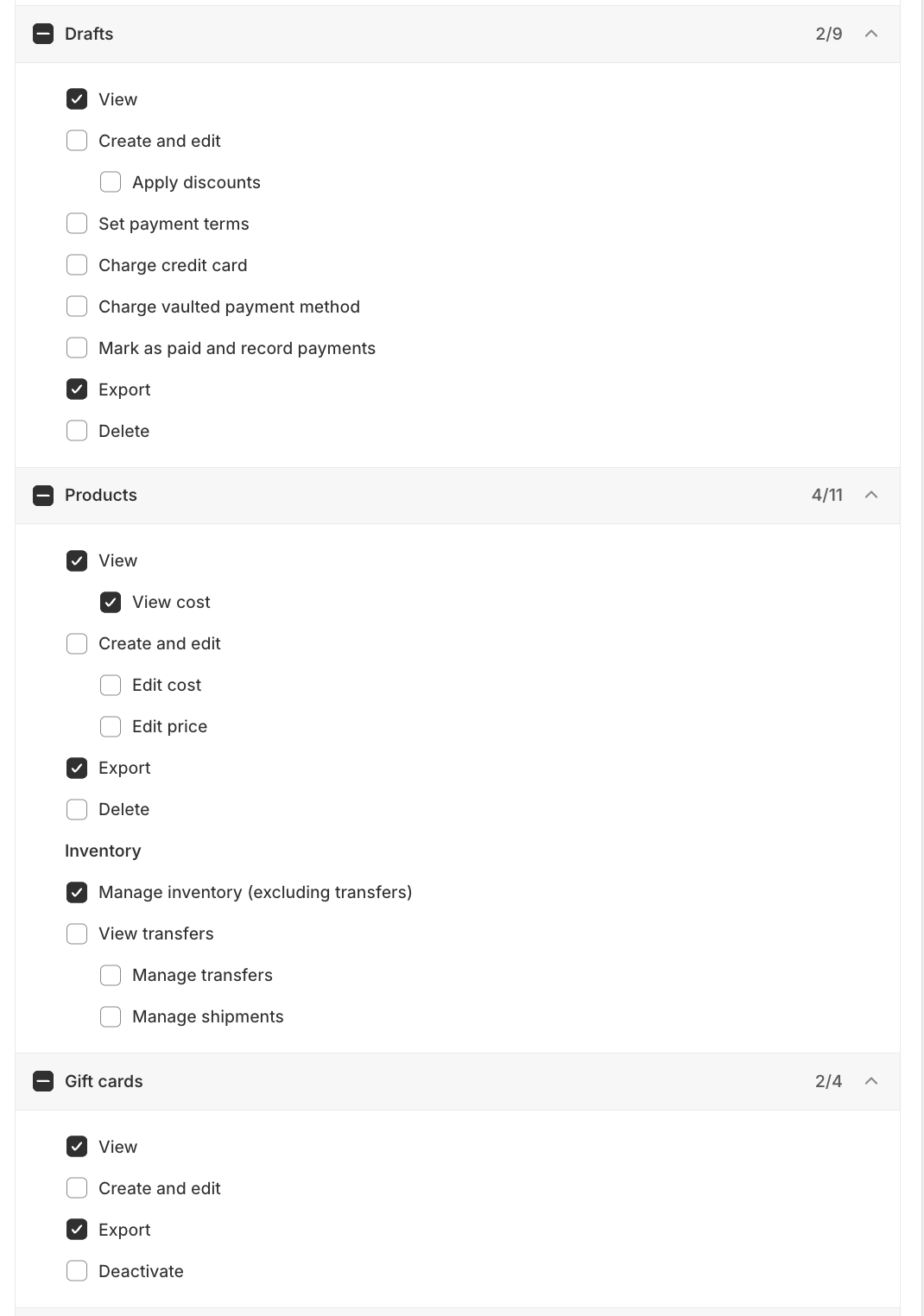Uncheck View under Drafts
The image size is (924, 1316).
coord(77,98)
